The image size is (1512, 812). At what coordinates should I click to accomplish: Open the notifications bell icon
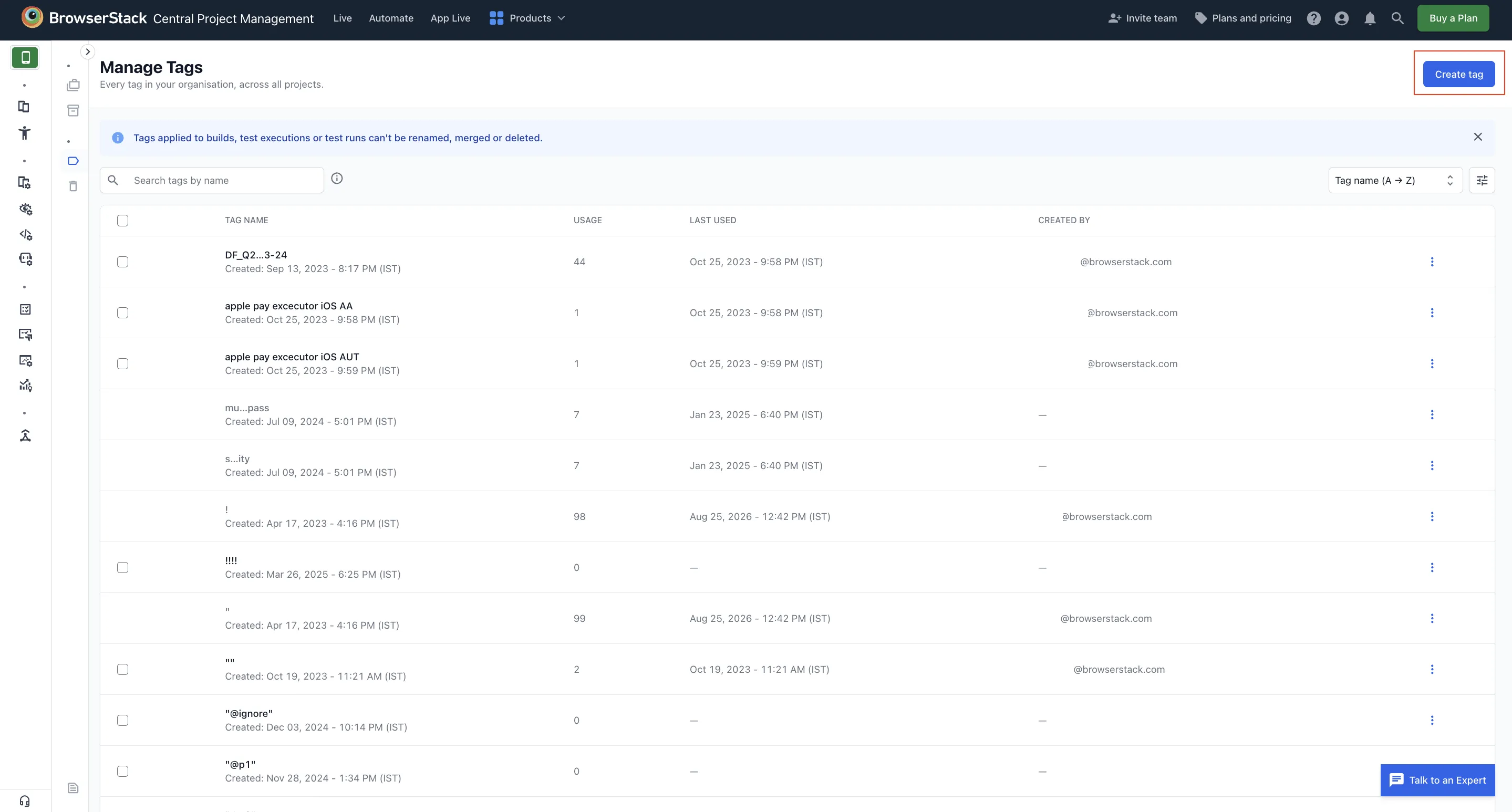point(1370,18)
